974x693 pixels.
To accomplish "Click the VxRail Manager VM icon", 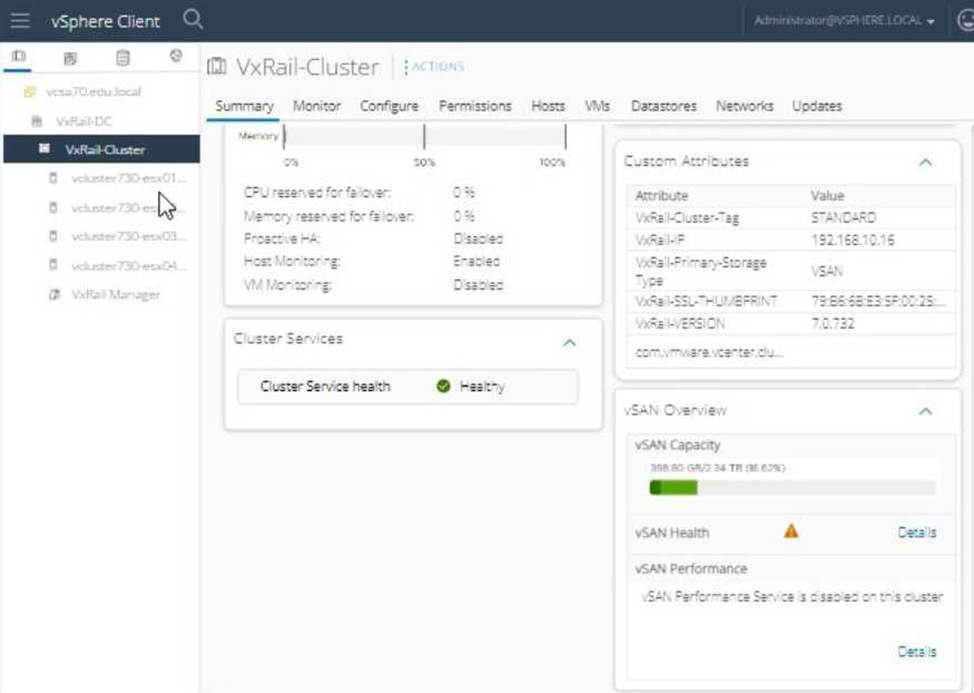I will tap(55, 295).
